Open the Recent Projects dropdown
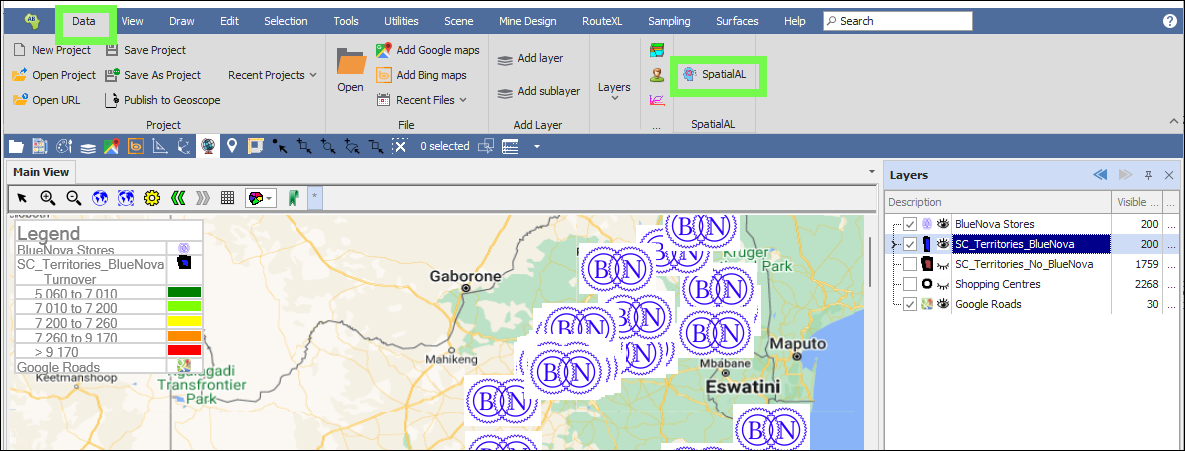Image resolution: width=1185 pixels, height=451 pixels. 272,75
